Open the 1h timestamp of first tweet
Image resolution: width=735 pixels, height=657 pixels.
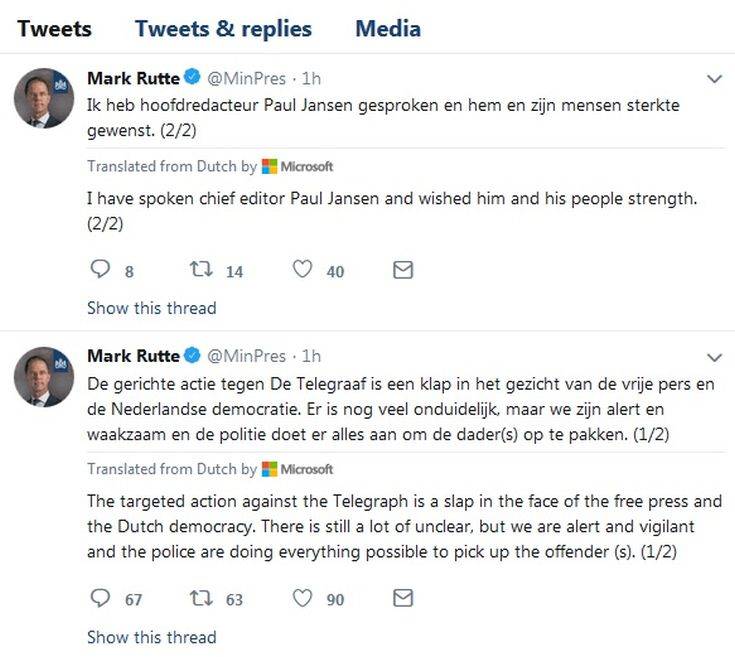[x=311, y=78]
